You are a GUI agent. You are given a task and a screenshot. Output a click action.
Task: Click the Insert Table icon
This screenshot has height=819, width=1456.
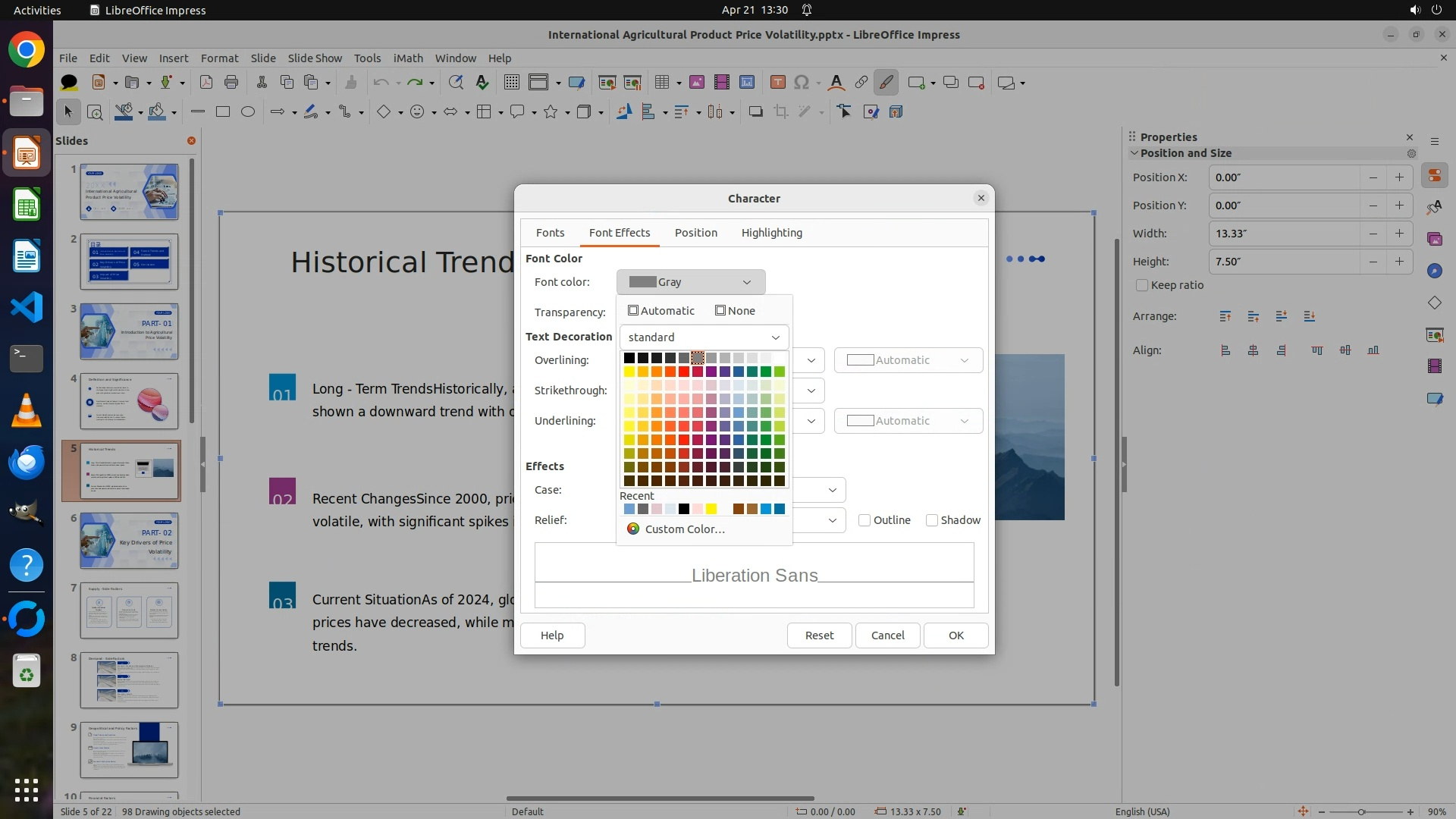[662, 83]
